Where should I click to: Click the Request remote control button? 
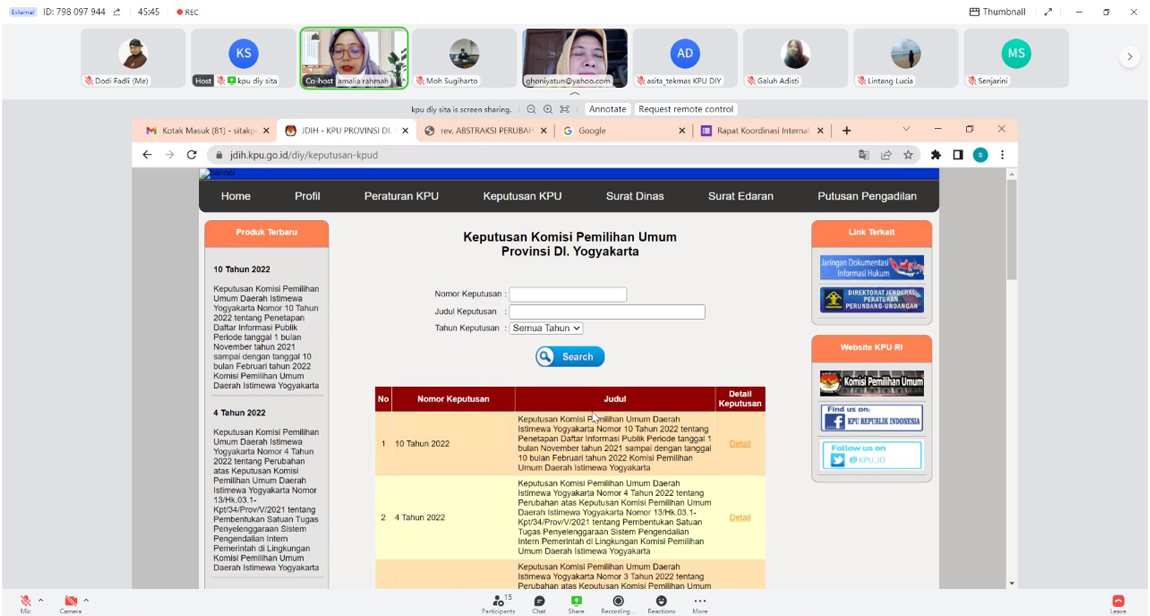coord(686,109)
